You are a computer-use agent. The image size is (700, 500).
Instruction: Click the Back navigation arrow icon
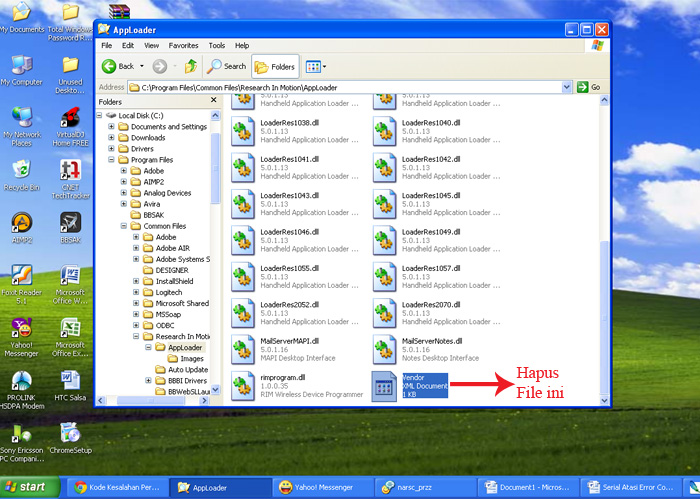(109, 66)
